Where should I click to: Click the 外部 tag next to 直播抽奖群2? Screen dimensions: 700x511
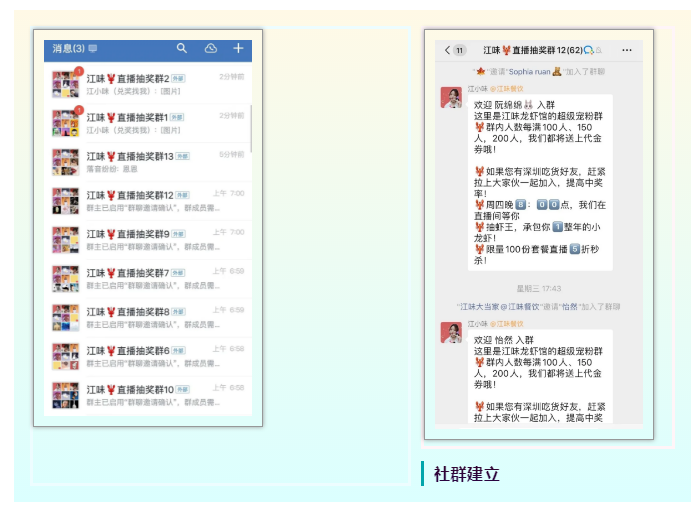(178, 79)
